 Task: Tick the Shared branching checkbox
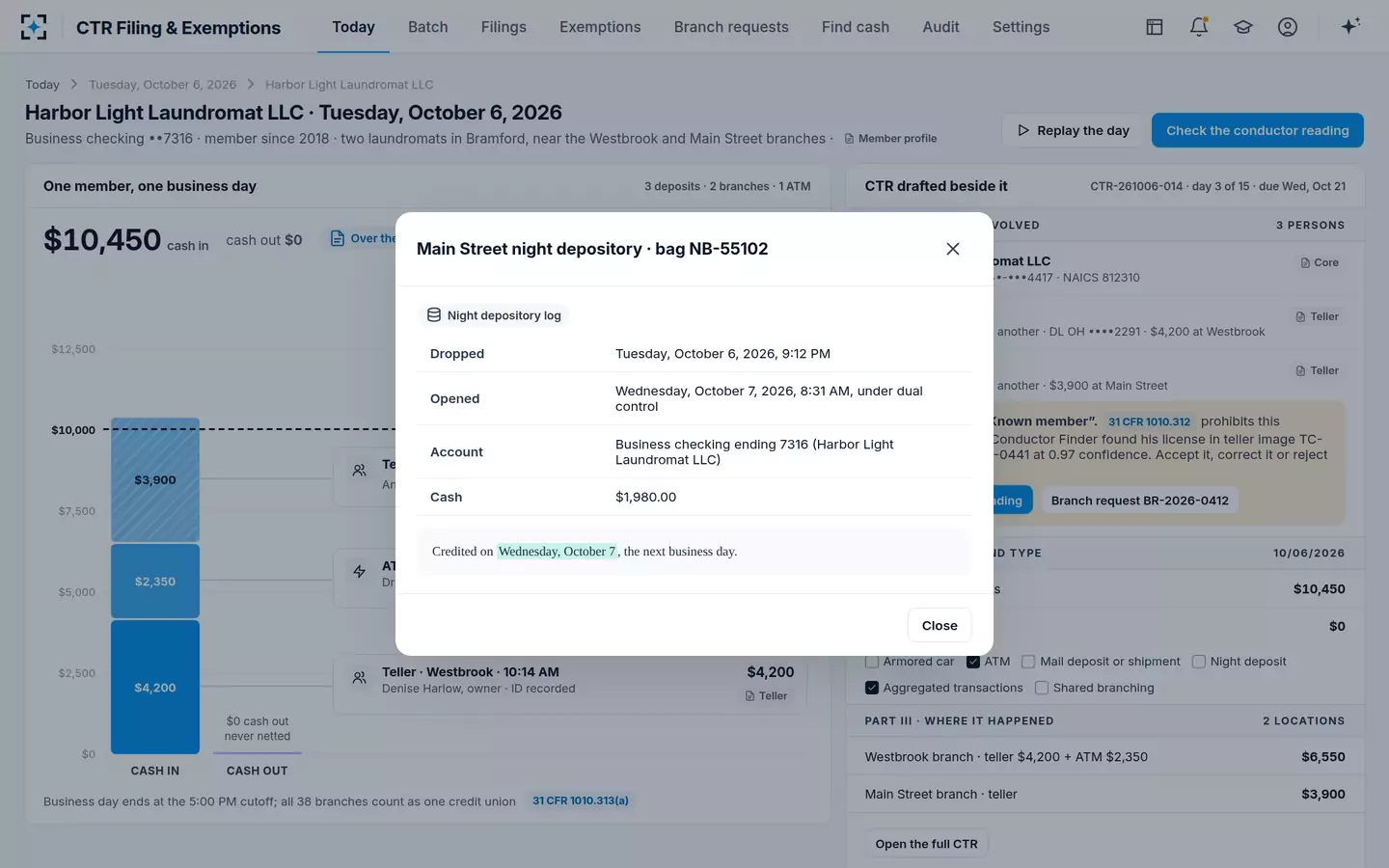[x=1042, y=688]
